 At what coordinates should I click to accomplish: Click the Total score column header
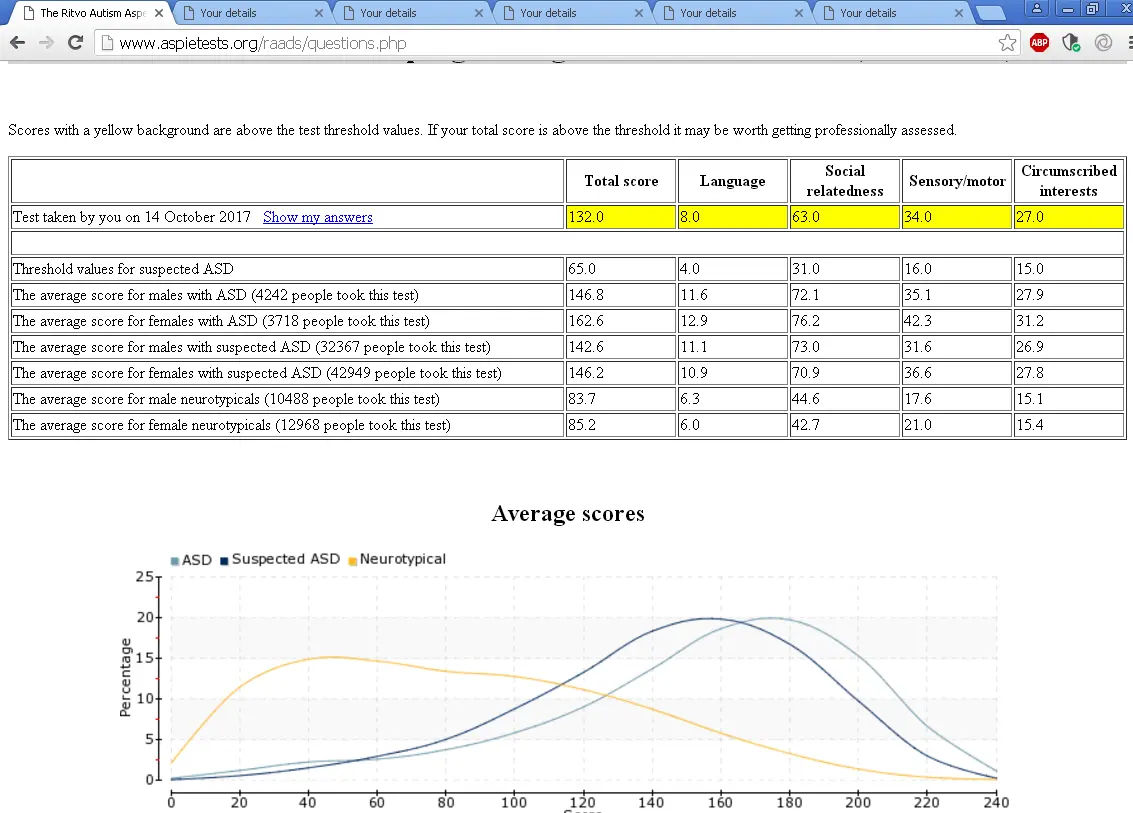[621, 181]
